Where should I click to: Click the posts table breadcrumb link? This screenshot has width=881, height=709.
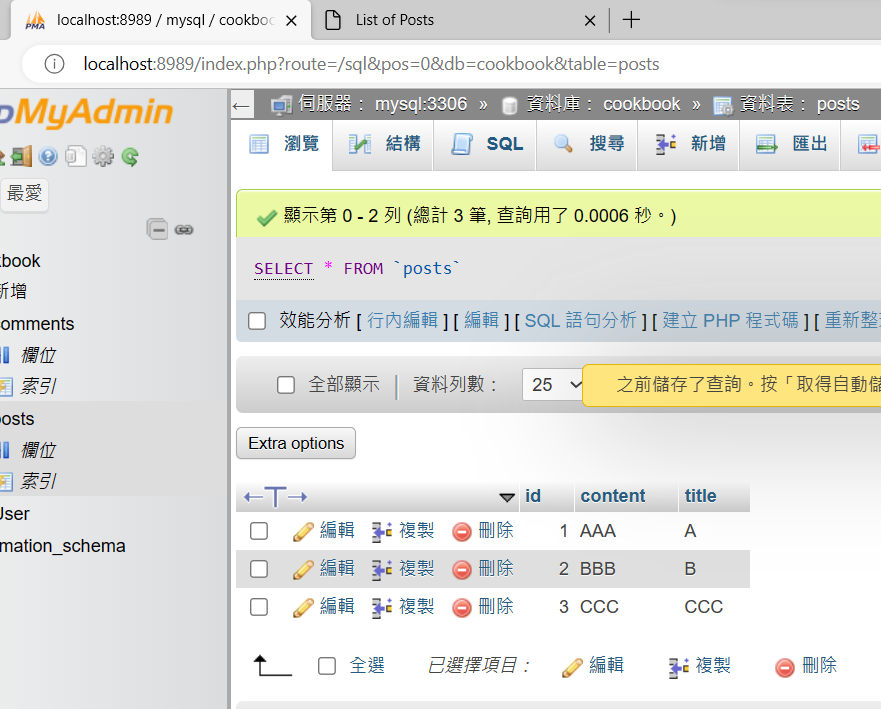838,104
